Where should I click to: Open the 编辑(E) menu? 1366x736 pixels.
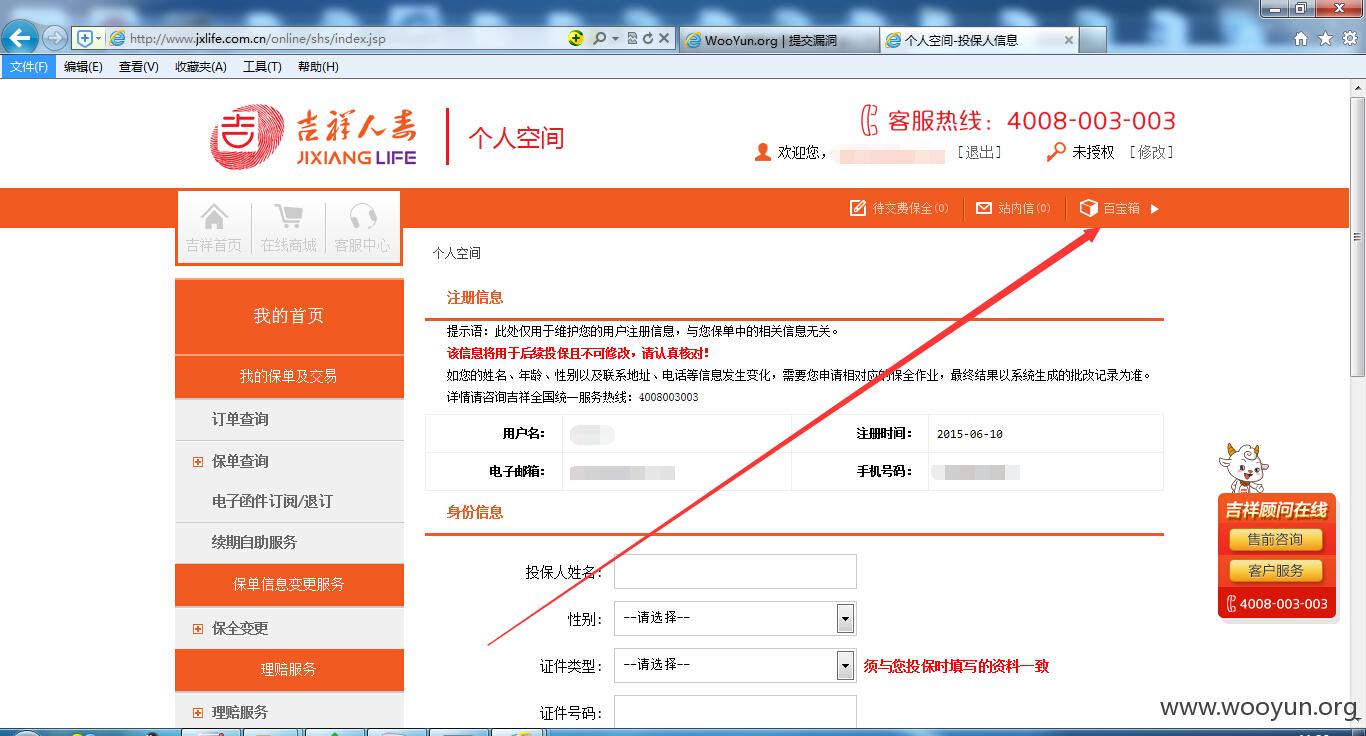83,67
